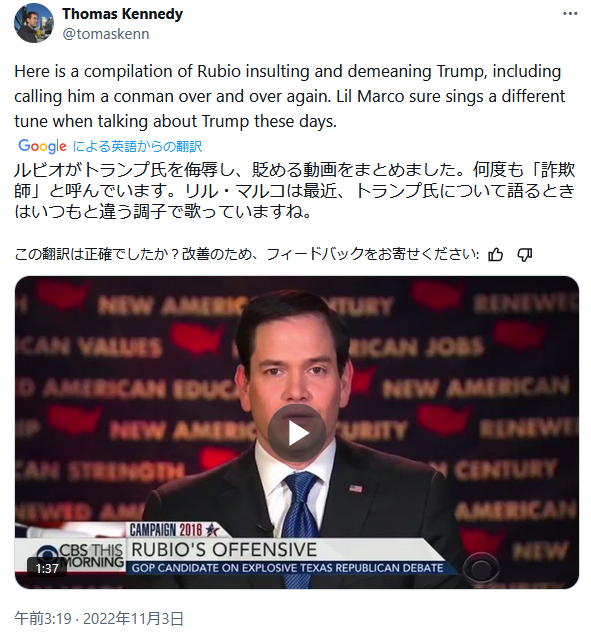Click the Campaign 2016 label in video

(x=174, y=530)
